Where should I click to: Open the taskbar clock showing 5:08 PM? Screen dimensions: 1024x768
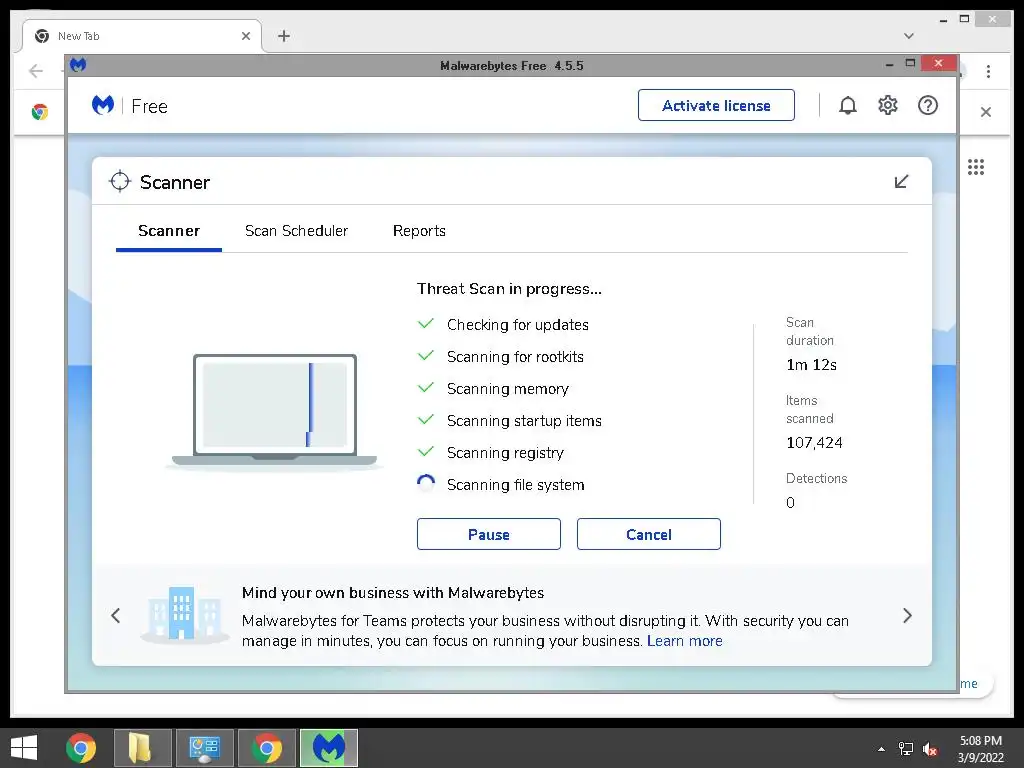pos(980,749)
